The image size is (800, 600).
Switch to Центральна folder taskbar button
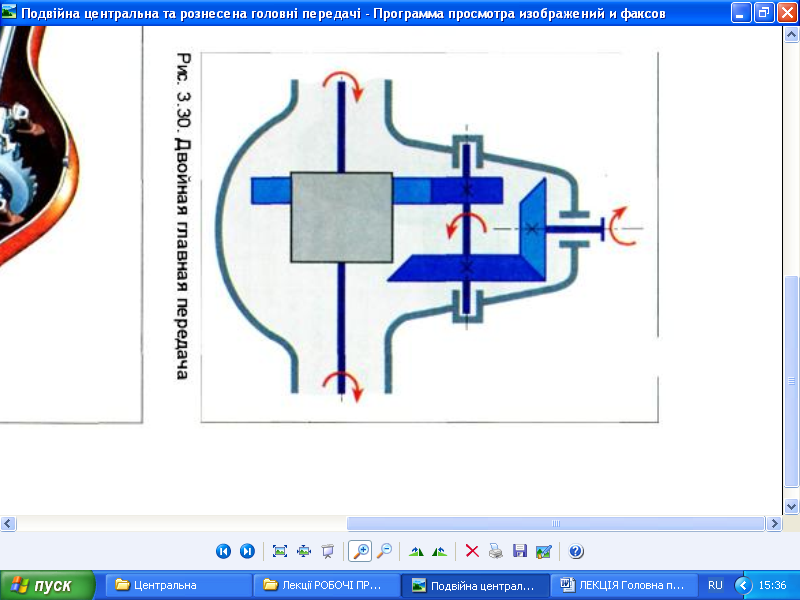click(179, 585)
